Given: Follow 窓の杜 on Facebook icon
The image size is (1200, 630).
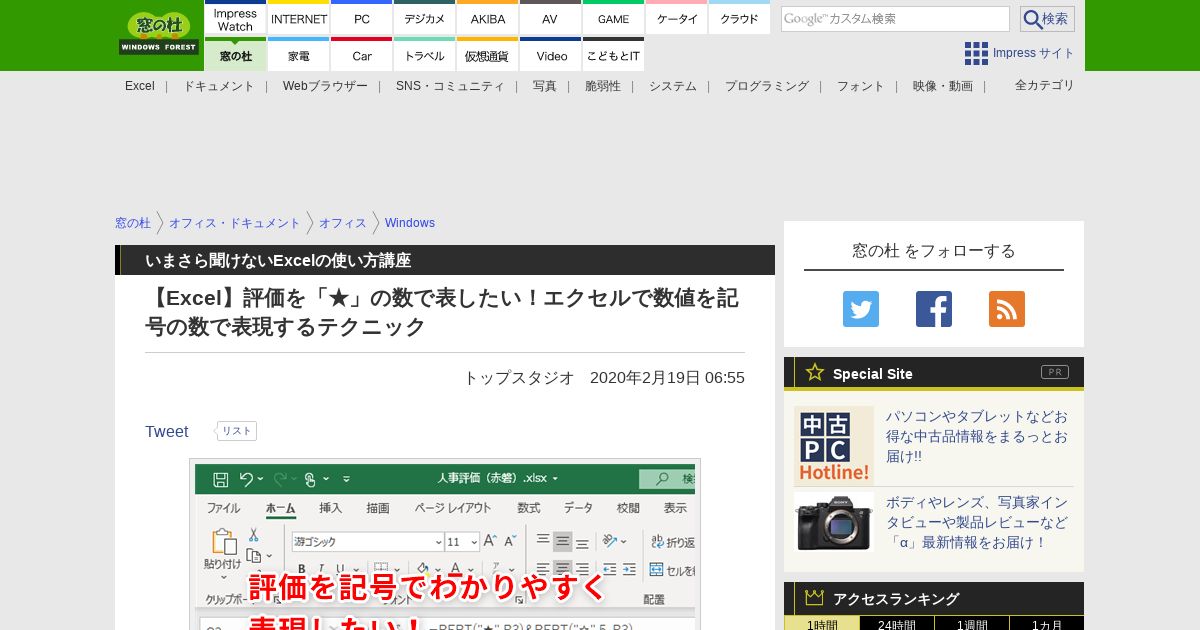Looking at the screenshot, I should tap(934, 309).
